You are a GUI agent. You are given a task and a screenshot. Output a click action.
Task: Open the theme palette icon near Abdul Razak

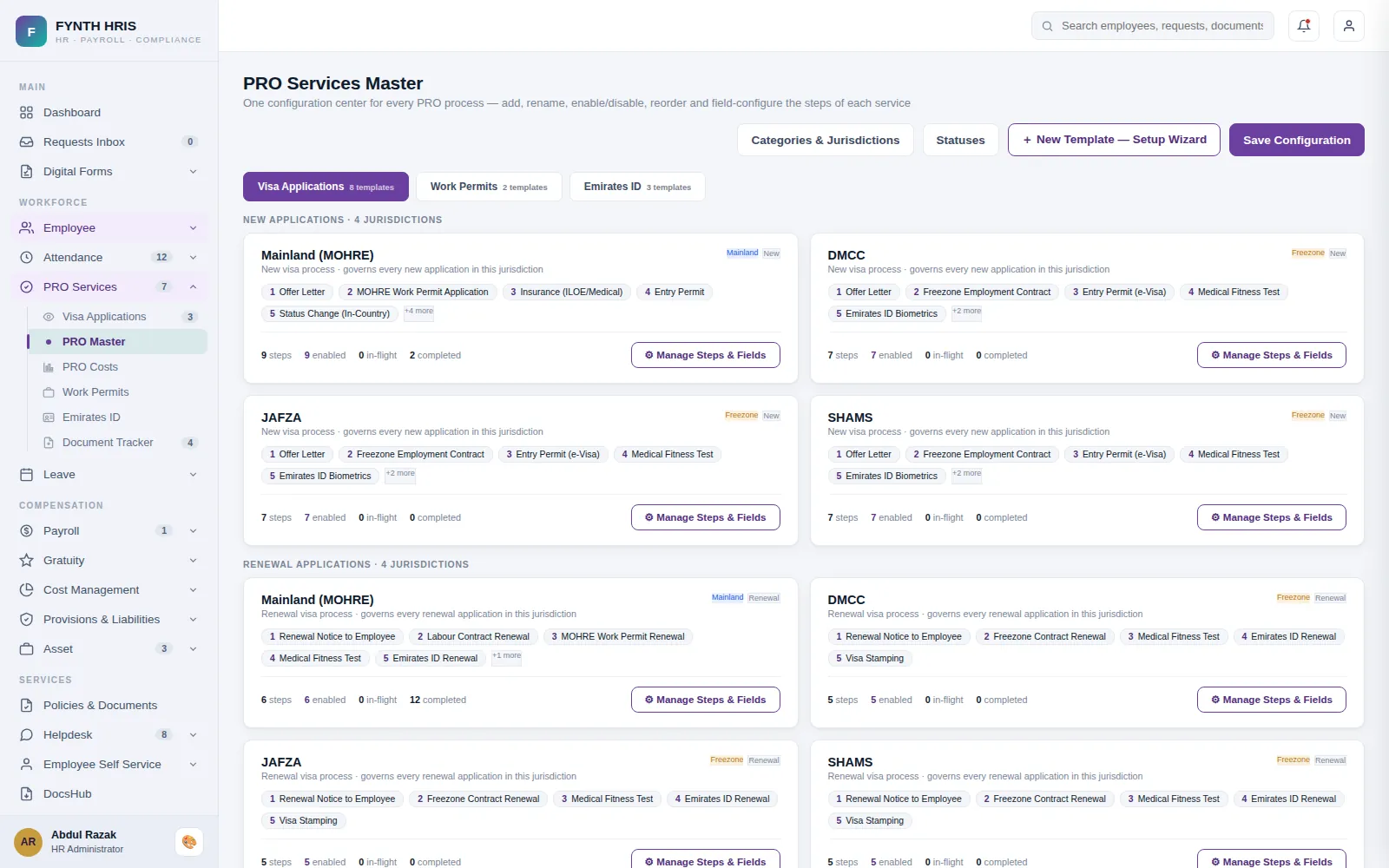pos(189,842)
